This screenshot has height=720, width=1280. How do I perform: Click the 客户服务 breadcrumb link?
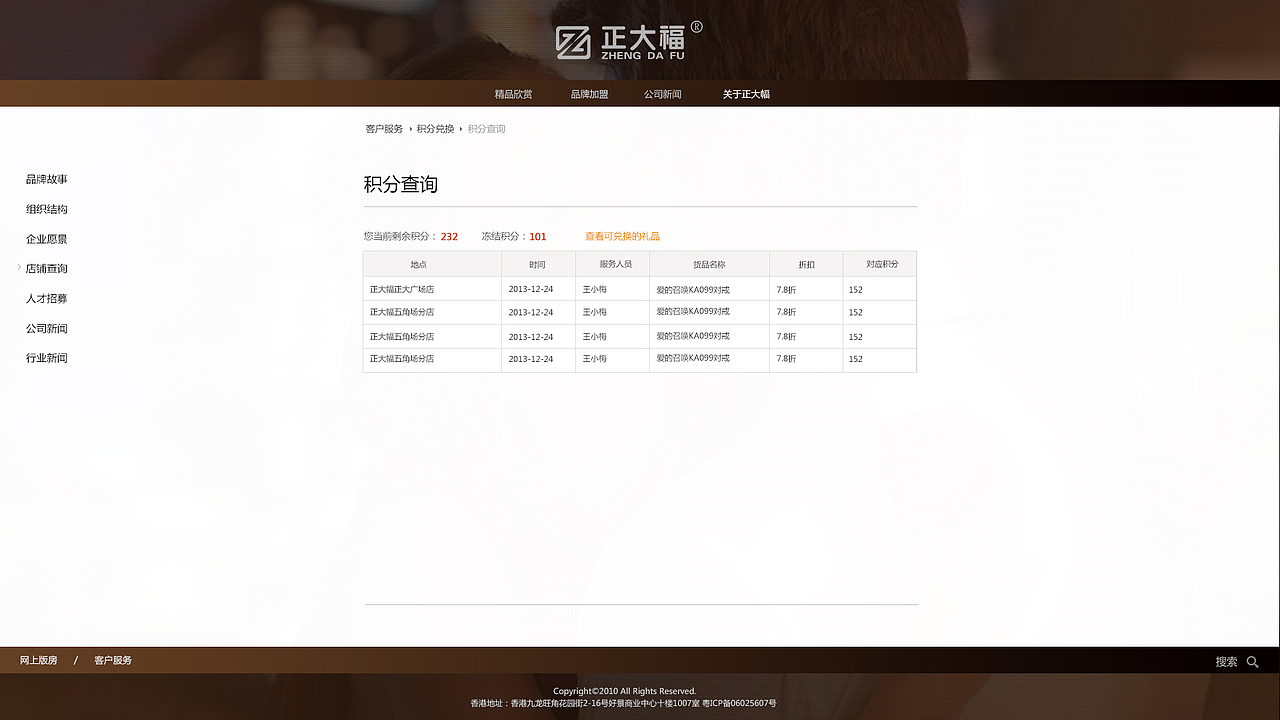383,128
